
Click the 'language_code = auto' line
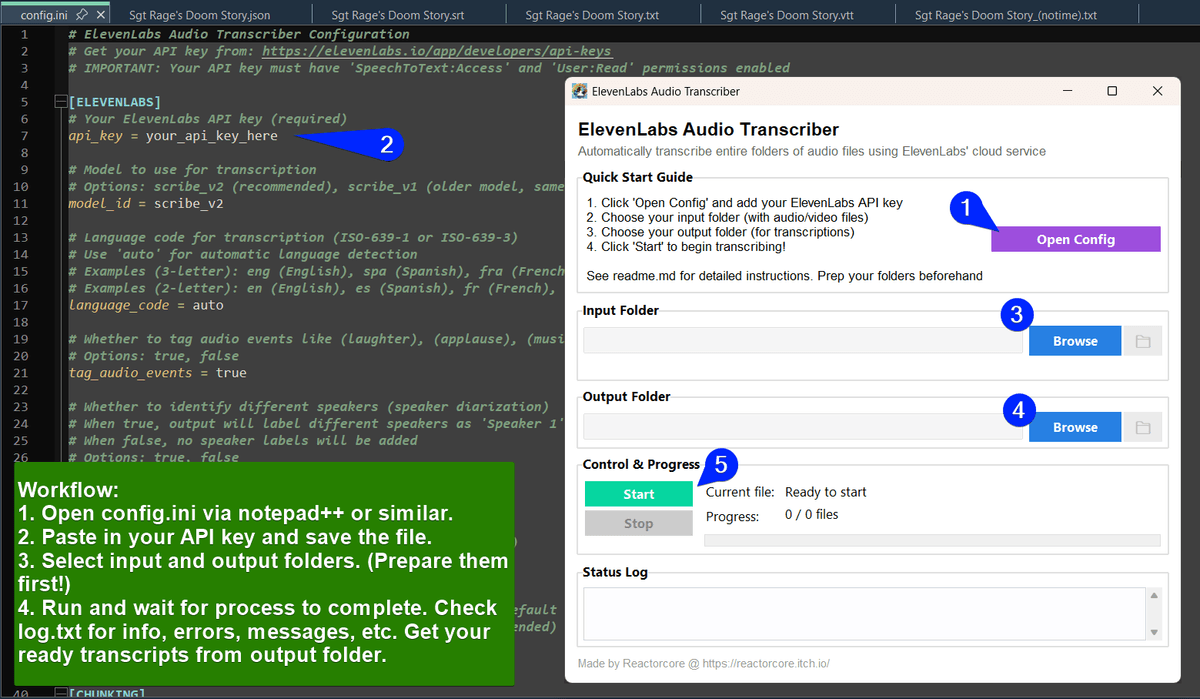(x=146, y=305)
